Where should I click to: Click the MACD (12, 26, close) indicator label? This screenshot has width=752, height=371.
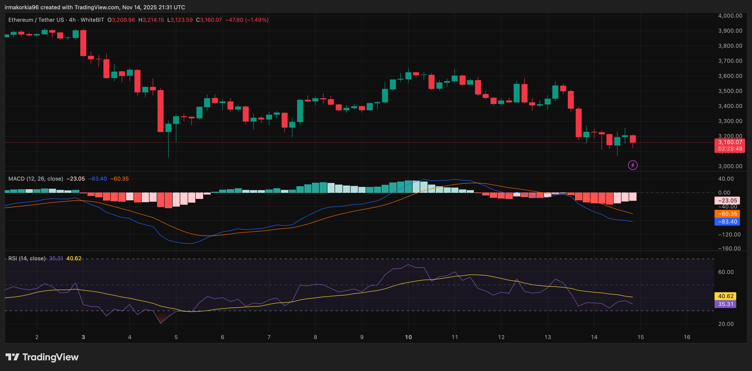pyautogui.click(x=35, y=179)
